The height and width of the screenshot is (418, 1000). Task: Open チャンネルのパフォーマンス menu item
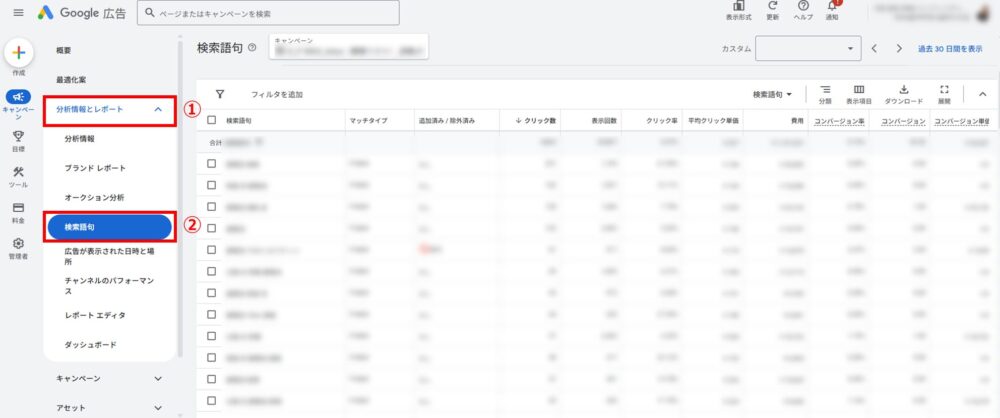point(109,285)
